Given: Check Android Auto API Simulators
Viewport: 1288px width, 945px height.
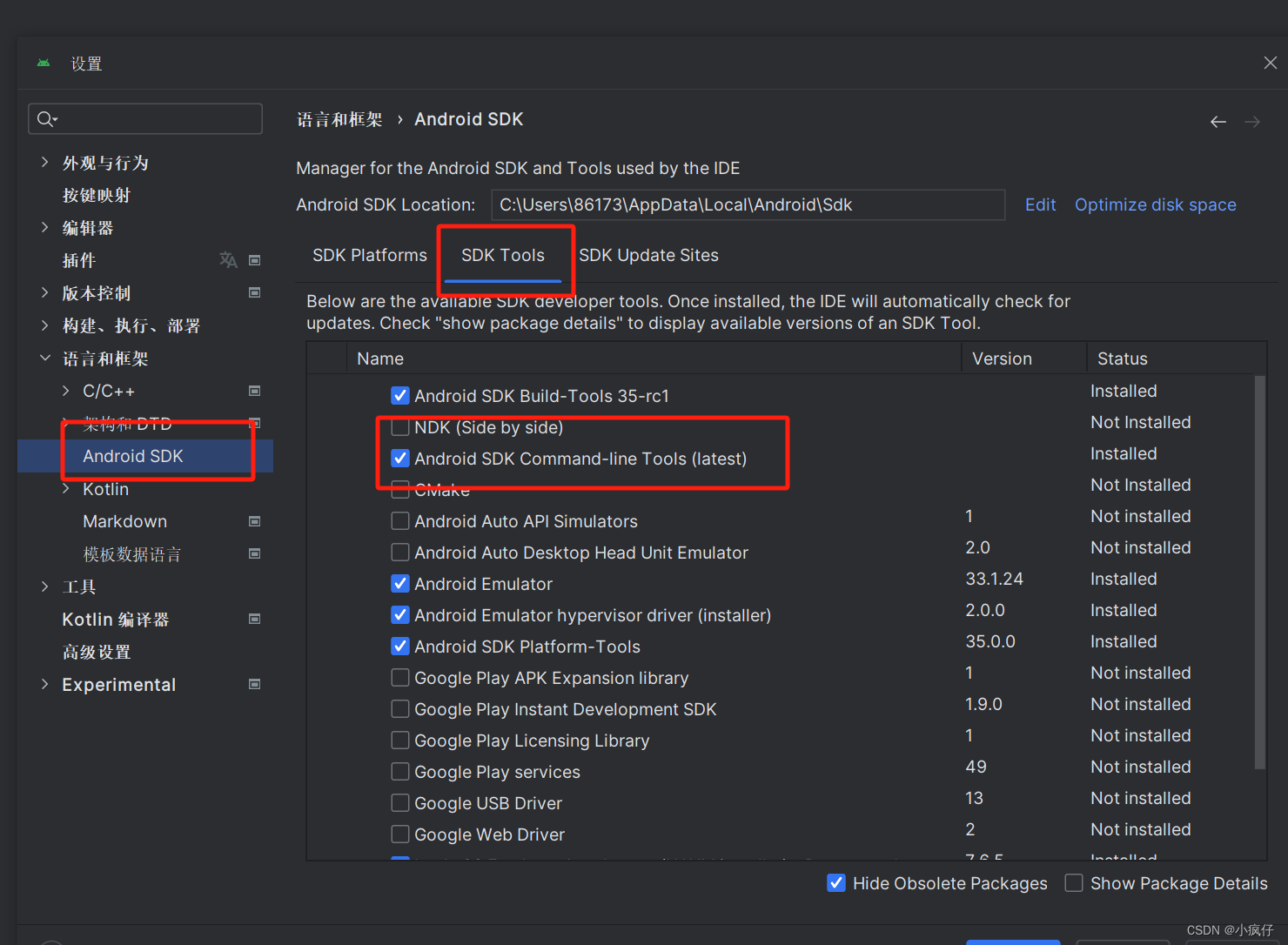Looking at the screenshot, I should tap(400, 521).
